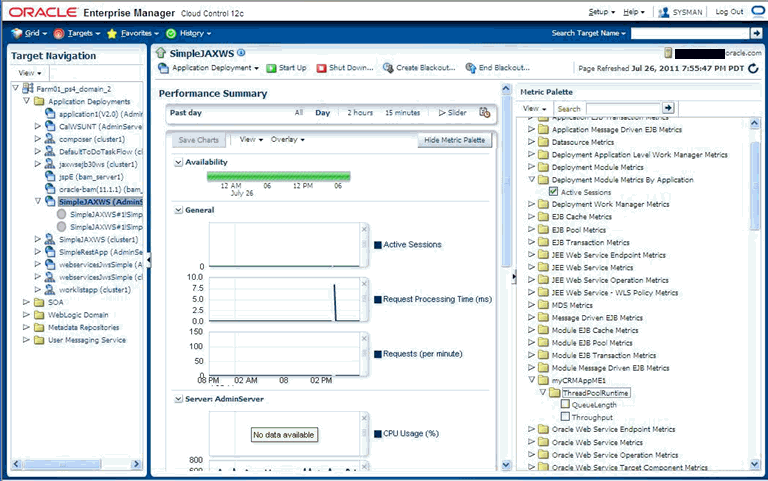Collapse the Metric Palette splitter arrow
This screenshot has width=768, height=481.
coord(513,277)
